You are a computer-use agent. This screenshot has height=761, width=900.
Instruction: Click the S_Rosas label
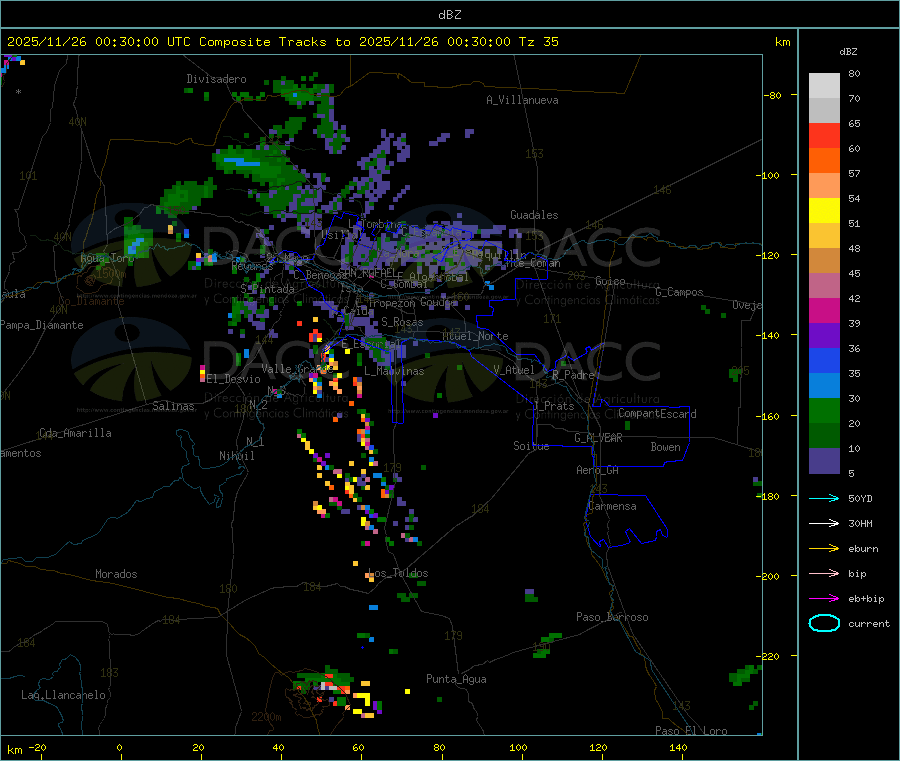point(402,322)
